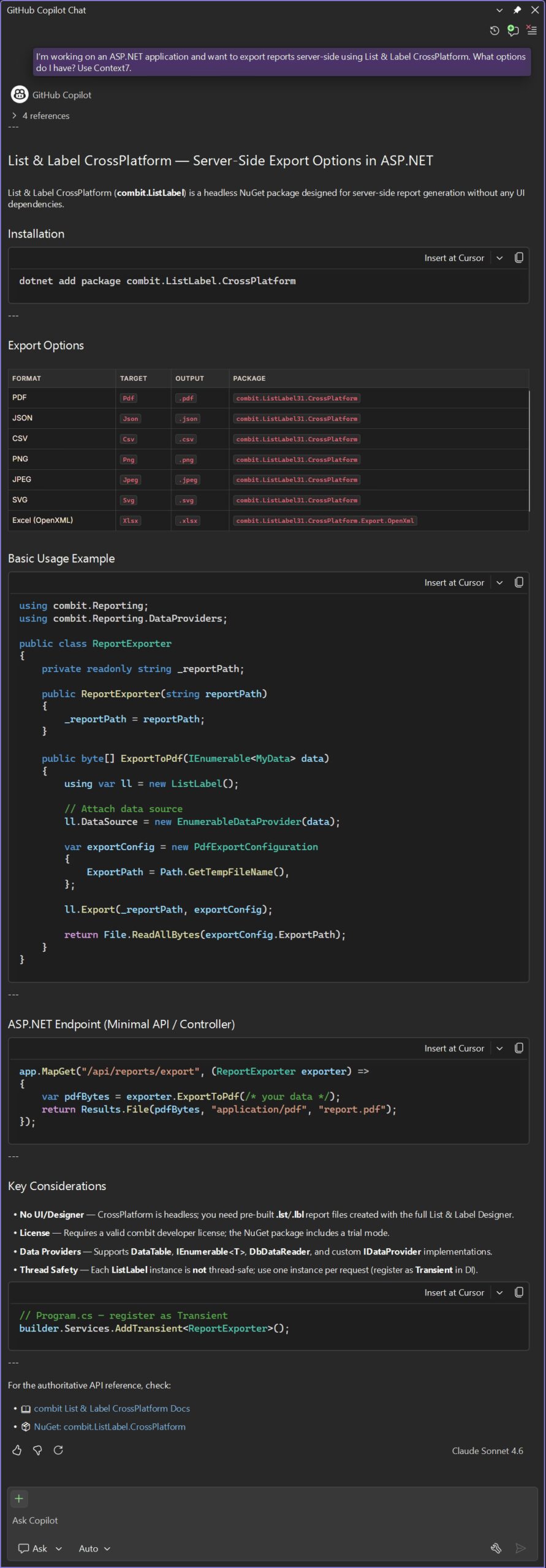The width and height of the screenshot is (546, 1568).
Task: Click the 'Data Providers' bullet label
Action: pos(50,1251)
